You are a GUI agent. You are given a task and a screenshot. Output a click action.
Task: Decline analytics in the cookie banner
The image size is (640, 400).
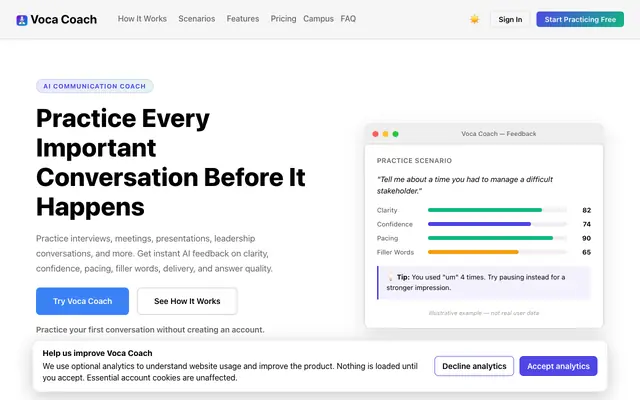[474, 366]
